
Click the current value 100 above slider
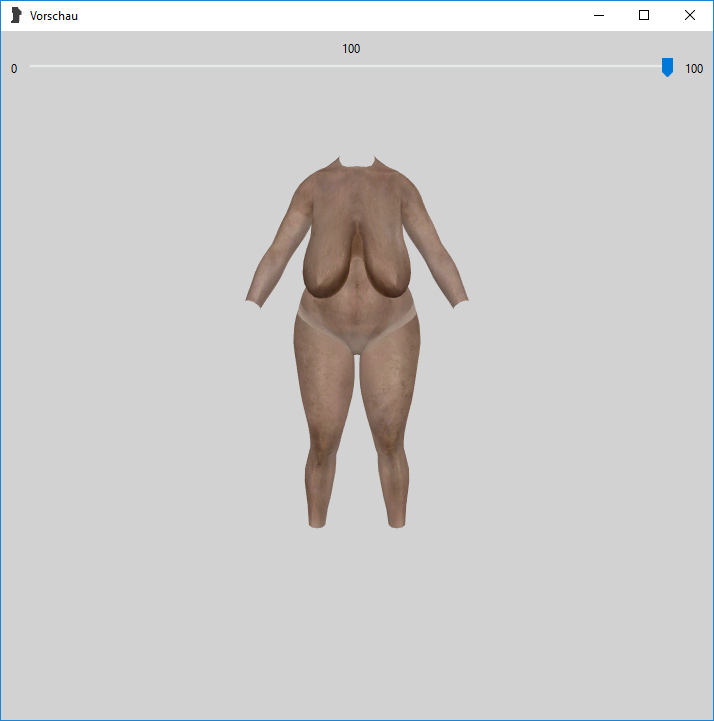[351, 49]
